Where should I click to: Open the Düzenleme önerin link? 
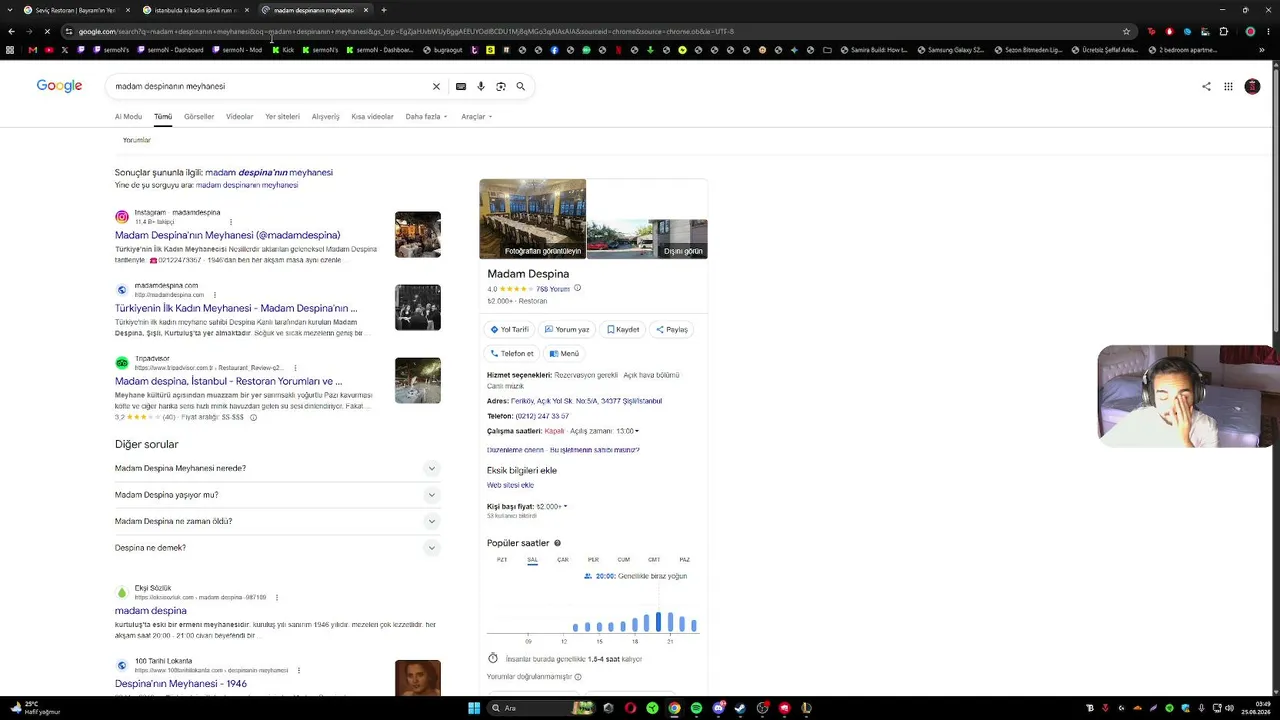point(515,450)
